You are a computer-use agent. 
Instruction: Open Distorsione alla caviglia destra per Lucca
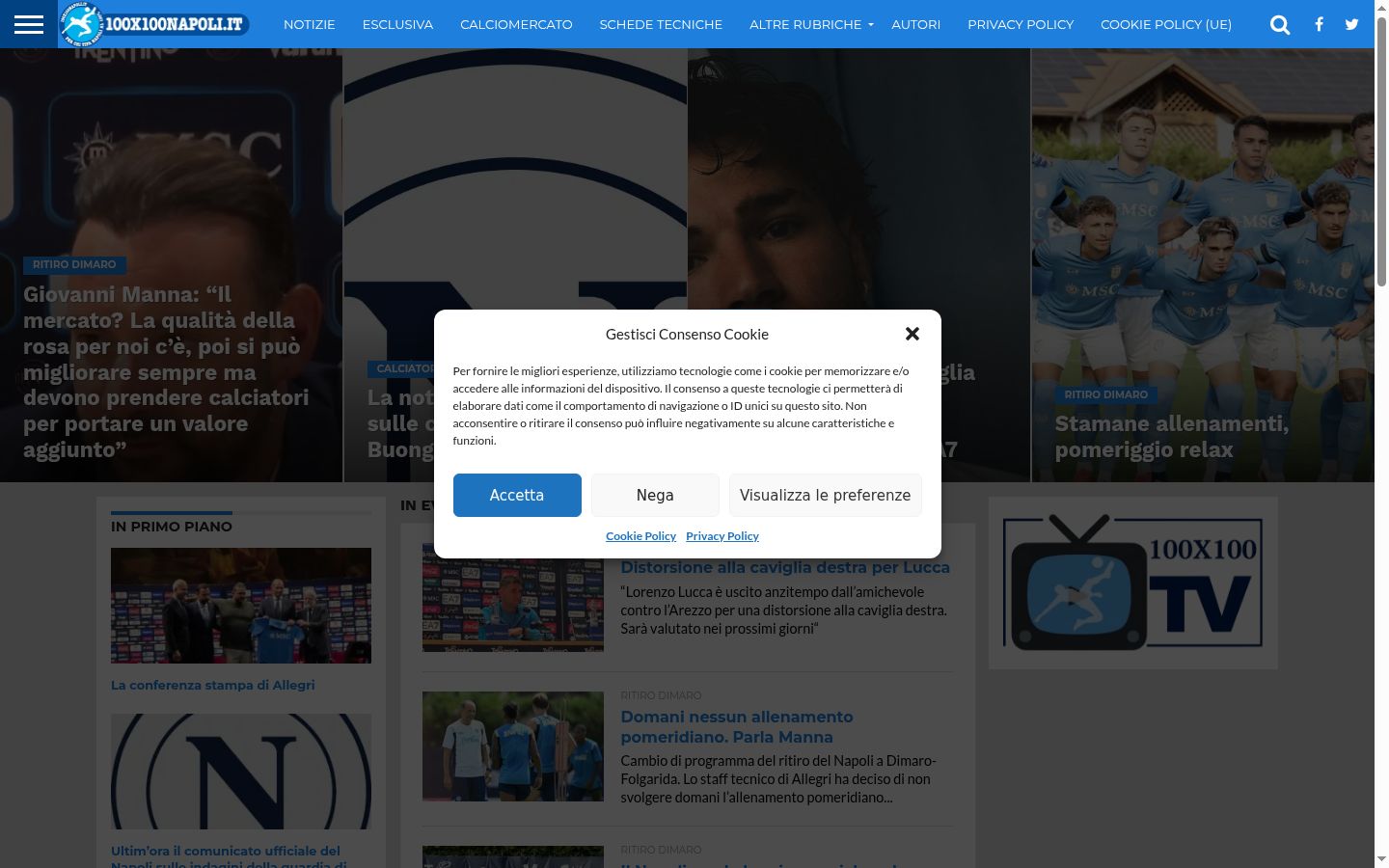785,567
